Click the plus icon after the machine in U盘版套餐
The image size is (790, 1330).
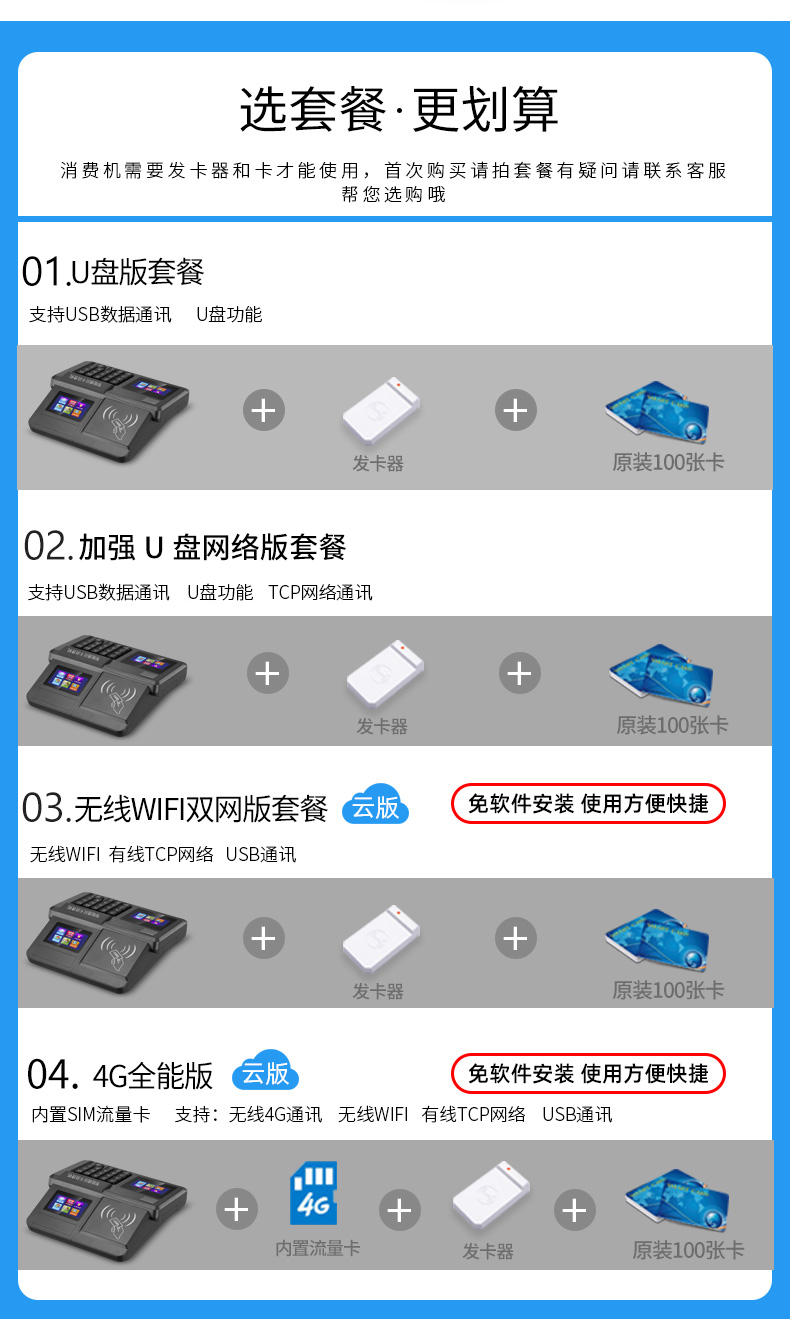[x=264, y=411]
